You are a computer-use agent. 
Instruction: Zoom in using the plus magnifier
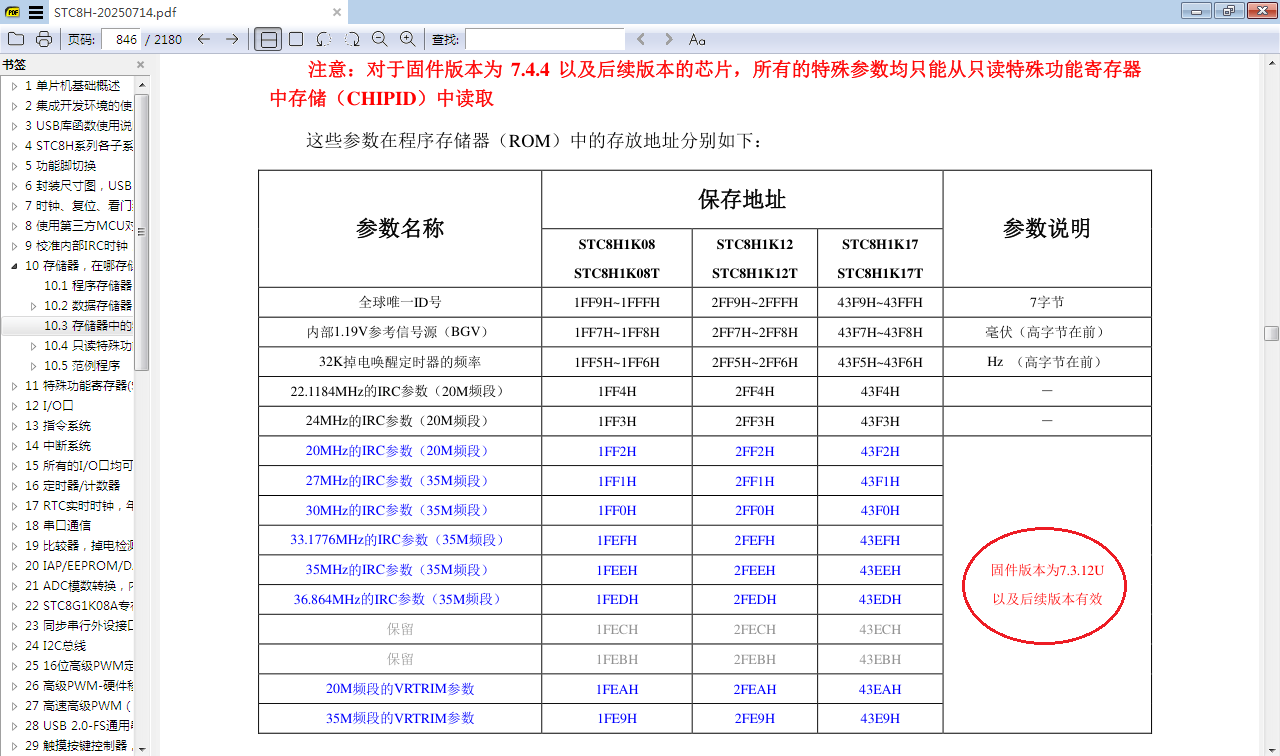tap(408, 39)
